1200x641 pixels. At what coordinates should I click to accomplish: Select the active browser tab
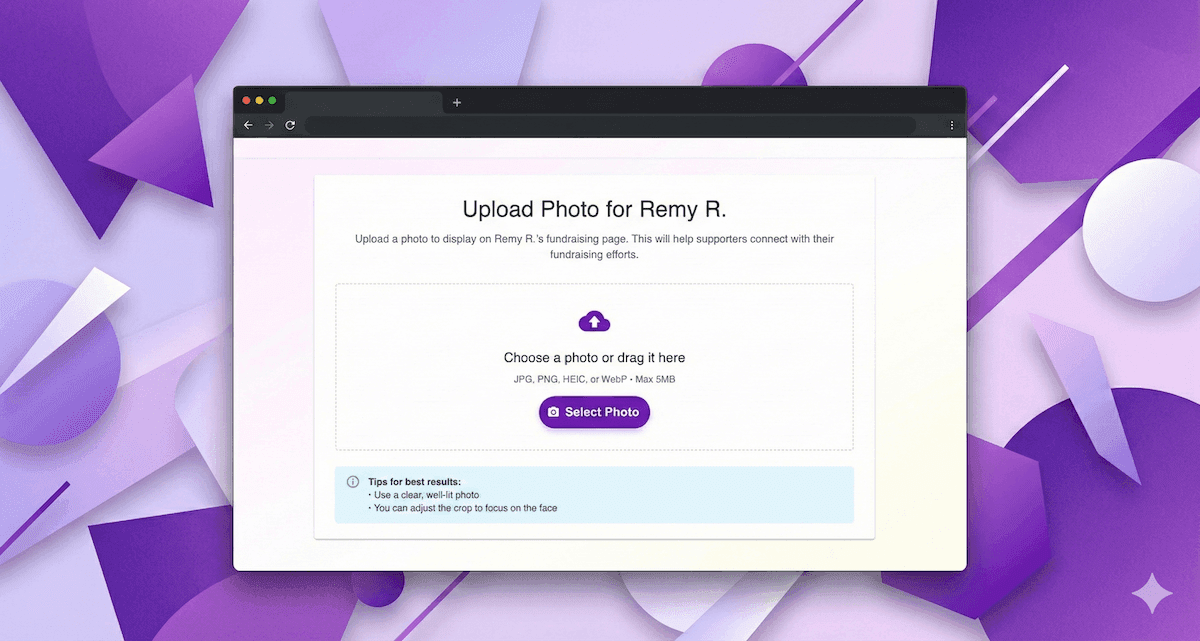tap(364, 102)
